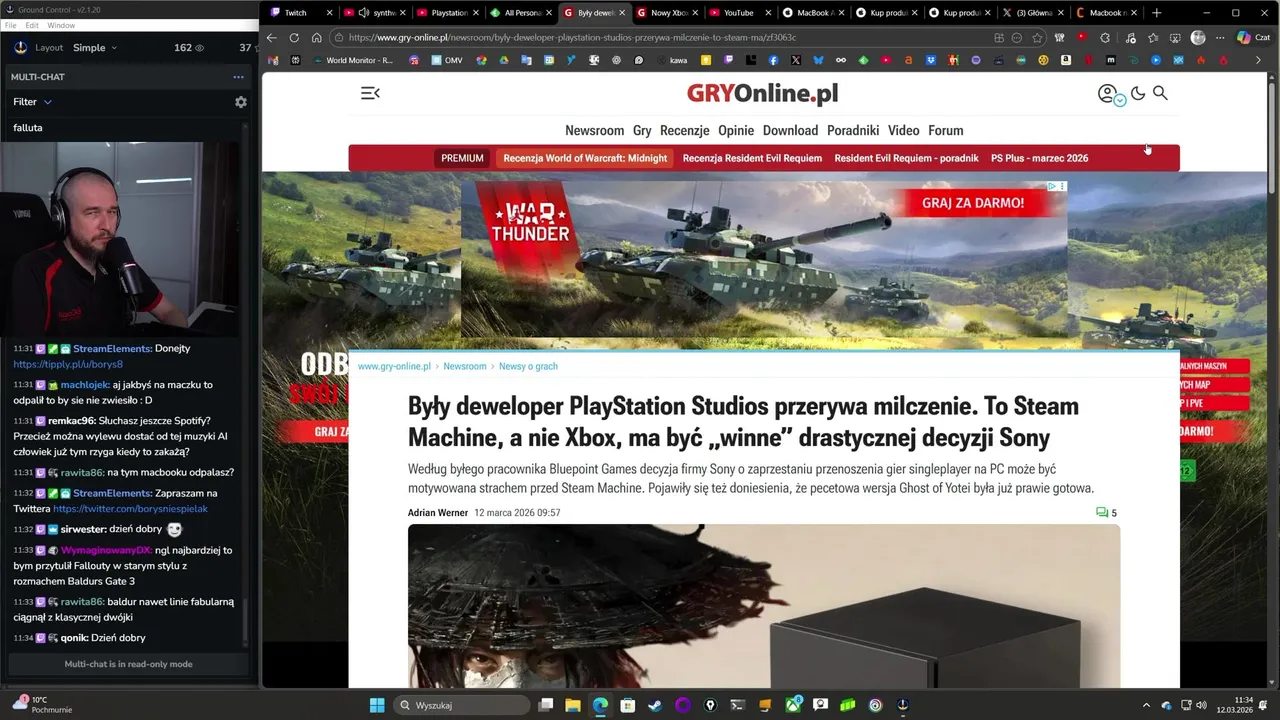Click www.gry-online.pl breadcrumb link

click(394, 366)
